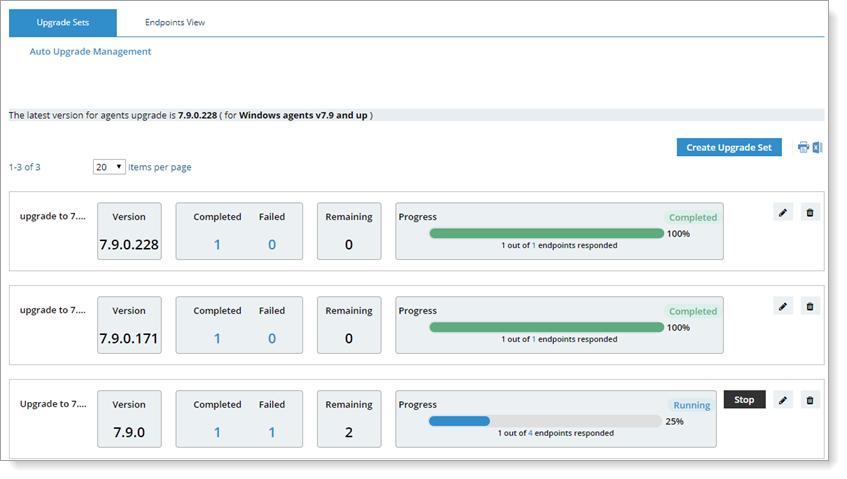847x479 pixels.
Task: View the failed endpoints count for version 7.9.0
Action: (271, 432)
